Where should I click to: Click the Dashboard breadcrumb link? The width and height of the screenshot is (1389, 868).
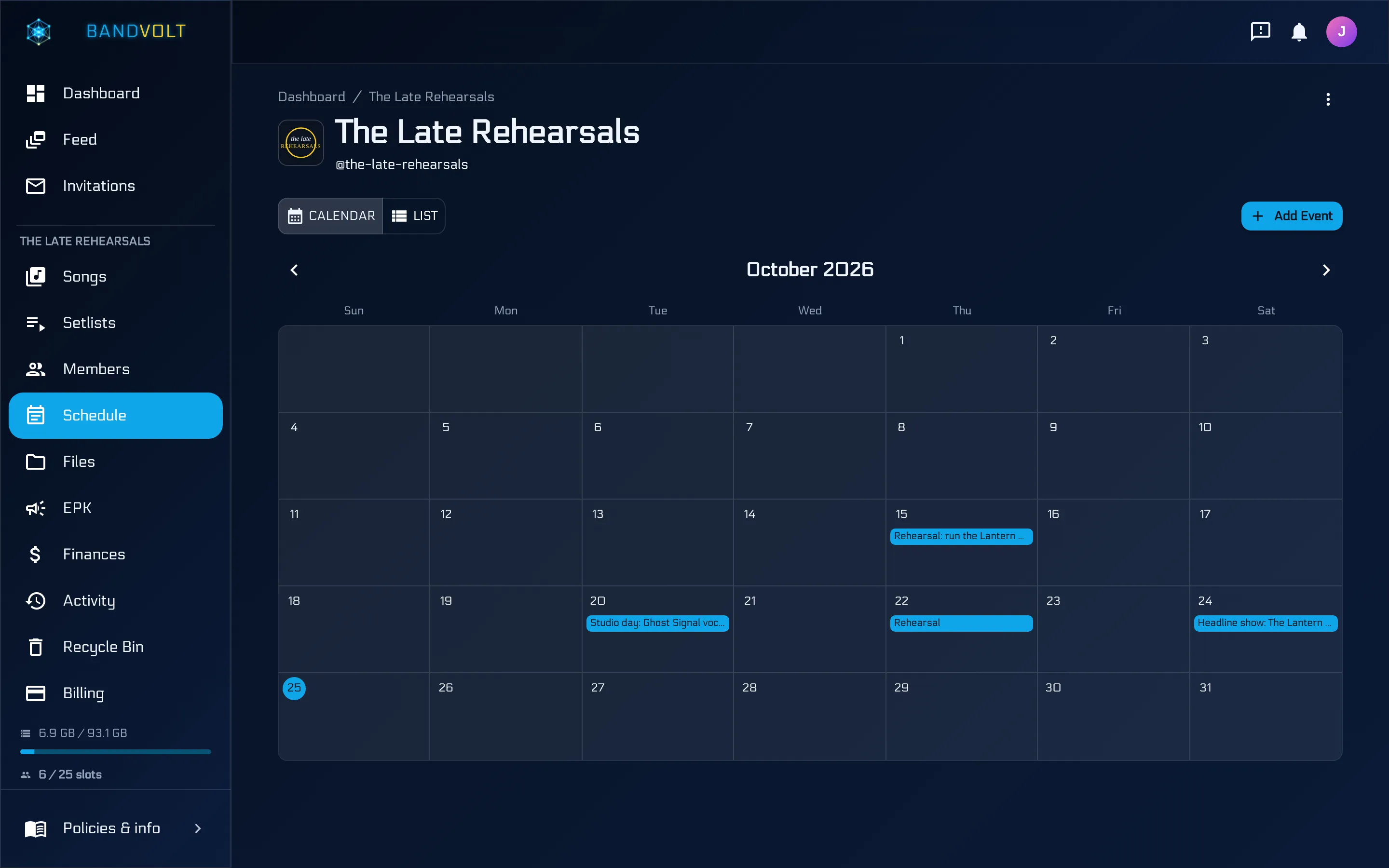point(312,97)
